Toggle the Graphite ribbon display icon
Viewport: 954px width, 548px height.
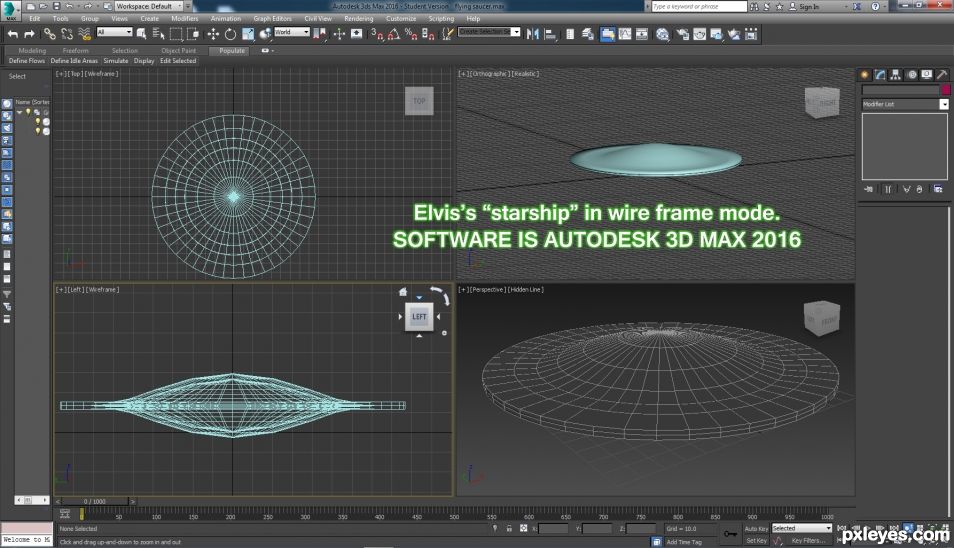(x=607, y=34)
